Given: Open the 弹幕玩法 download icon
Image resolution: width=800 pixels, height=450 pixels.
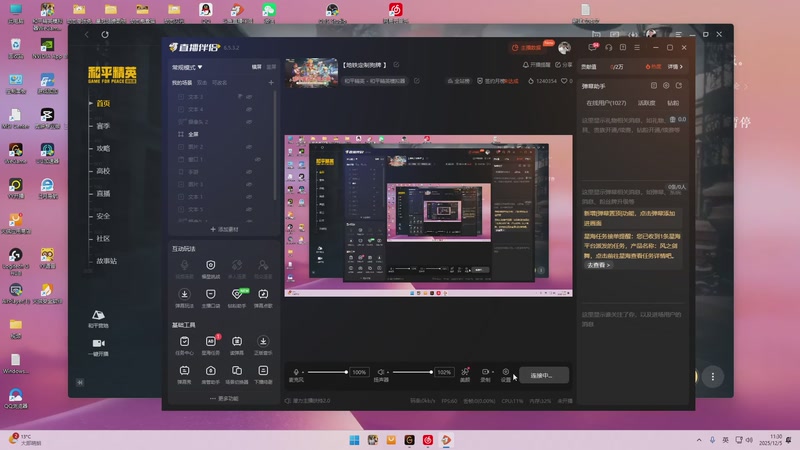Looking at the screenshot, I should pos(184,297).
